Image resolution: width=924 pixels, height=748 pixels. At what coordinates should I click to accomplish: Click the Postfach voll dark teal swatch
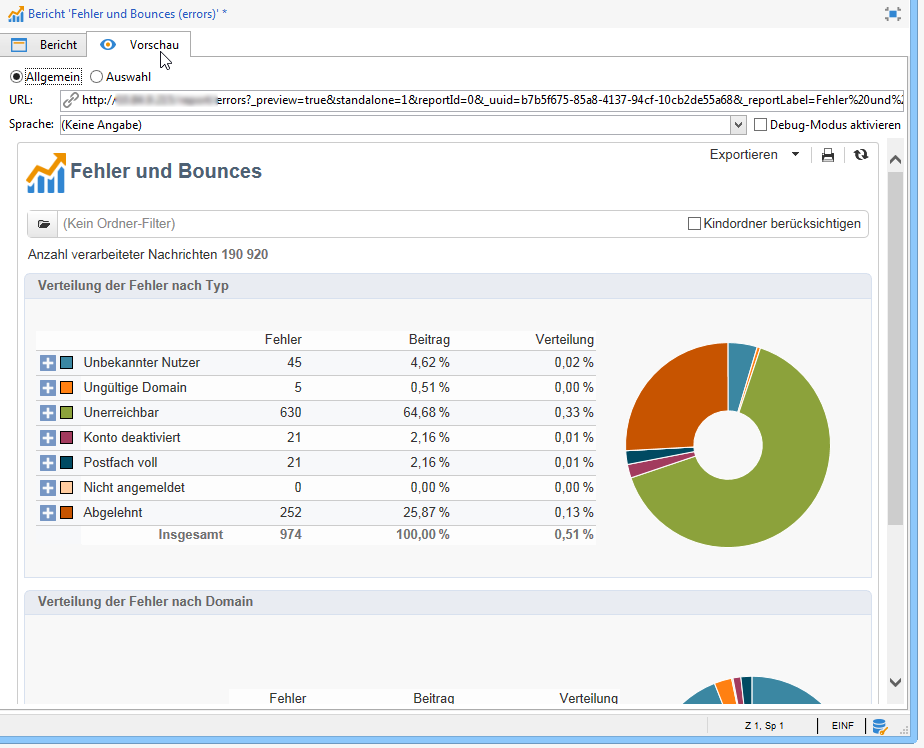click(67, 463)
